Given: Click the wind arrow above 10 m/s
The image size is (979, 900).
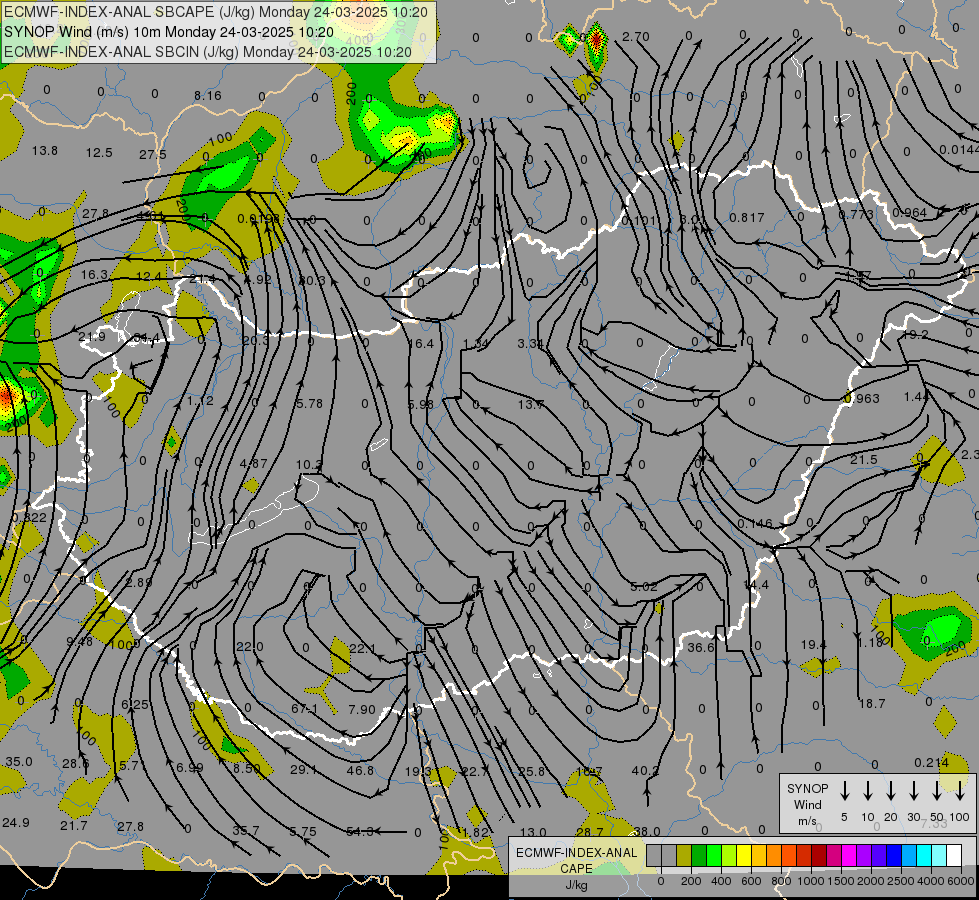Looking at the screenshot, I should pos(868,790).
